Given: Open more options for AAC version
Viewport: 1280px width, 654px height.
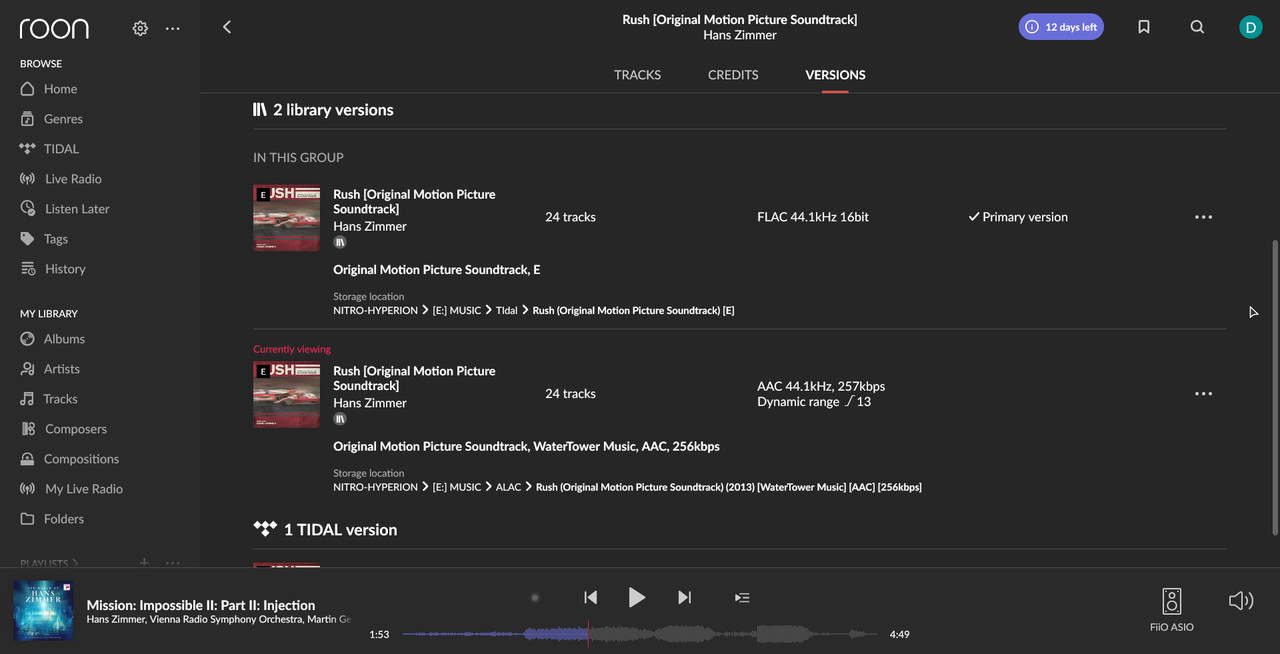Looking at the screenshot, I should [1203, 394].
